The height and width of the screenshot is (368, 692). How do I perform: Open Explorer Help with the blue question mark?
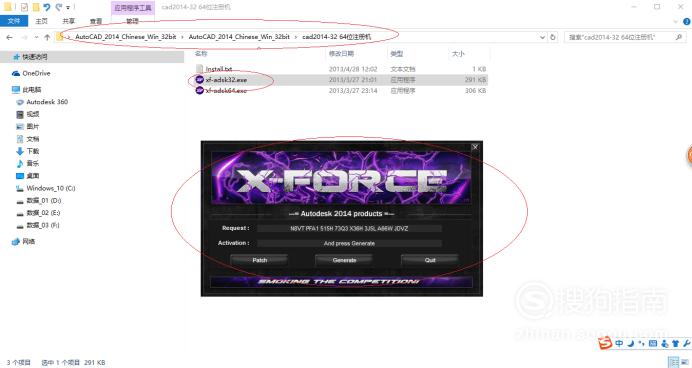click(687, 21)
